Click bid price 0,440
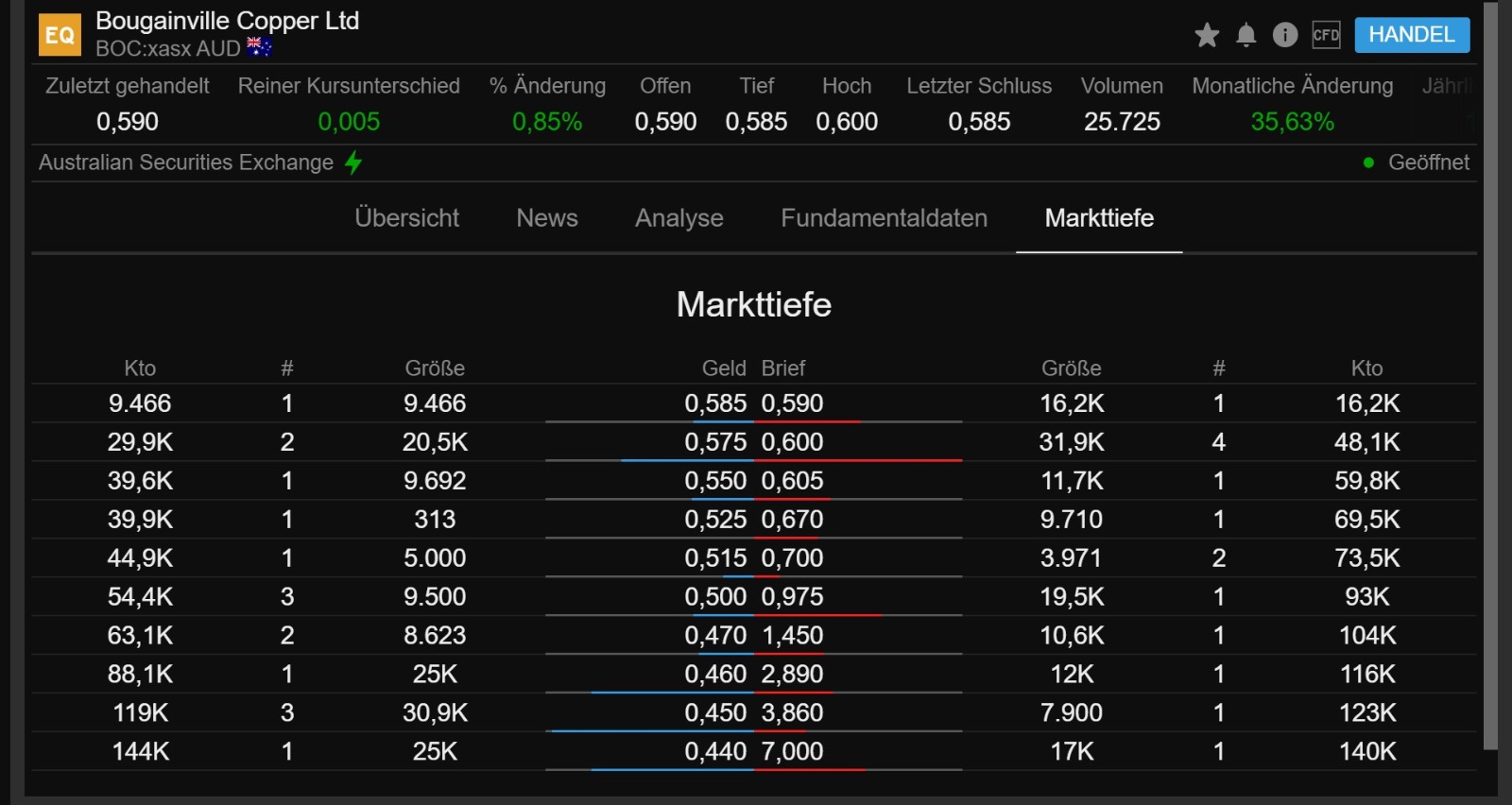 pyautogui.click(x=715, y=752)
